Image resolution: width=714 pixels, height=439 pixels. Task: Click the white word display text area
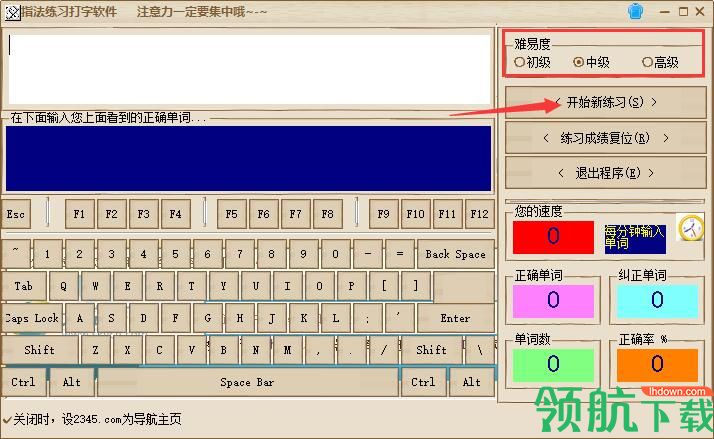tap(249, 69)
